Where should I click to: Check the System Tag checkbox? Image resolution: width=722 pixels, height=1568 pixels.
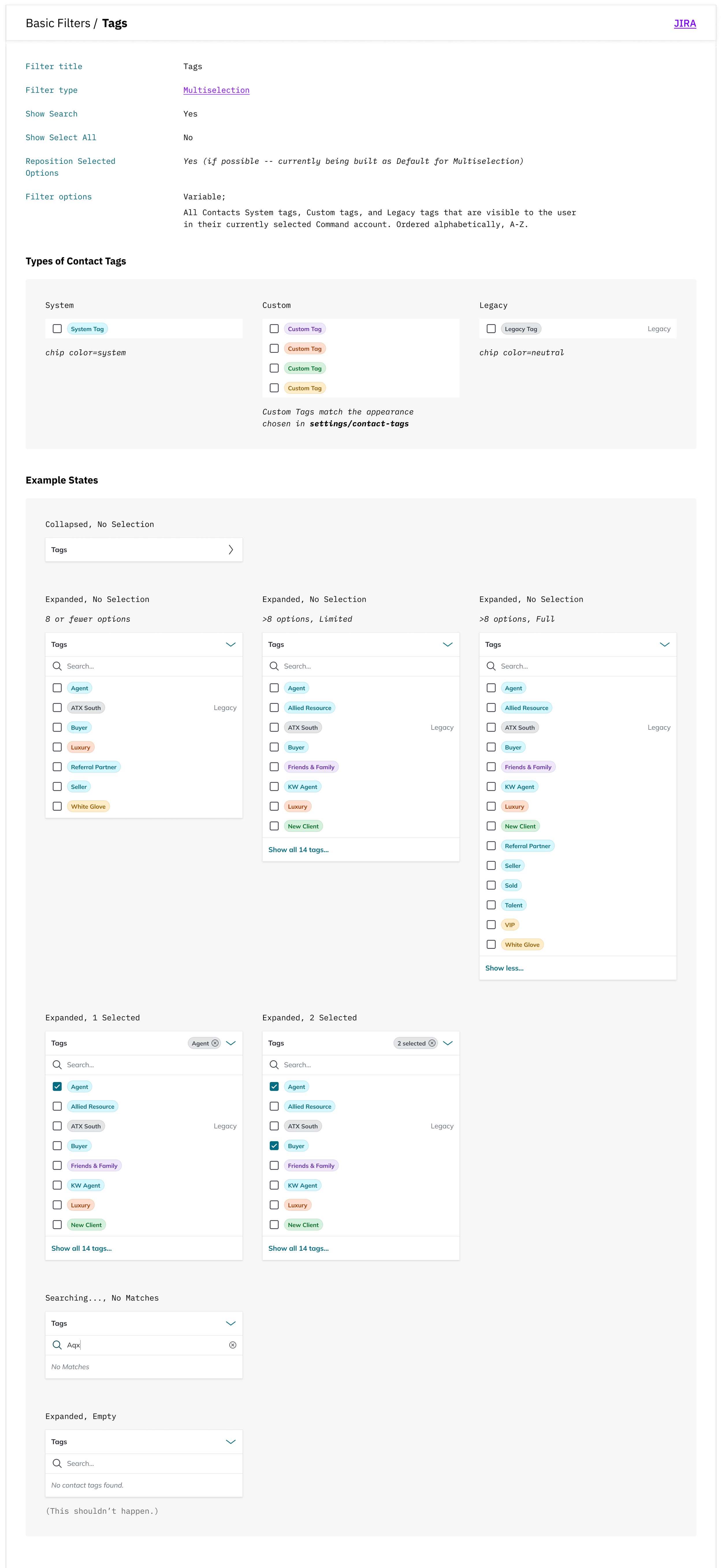(x=57, y=329)
